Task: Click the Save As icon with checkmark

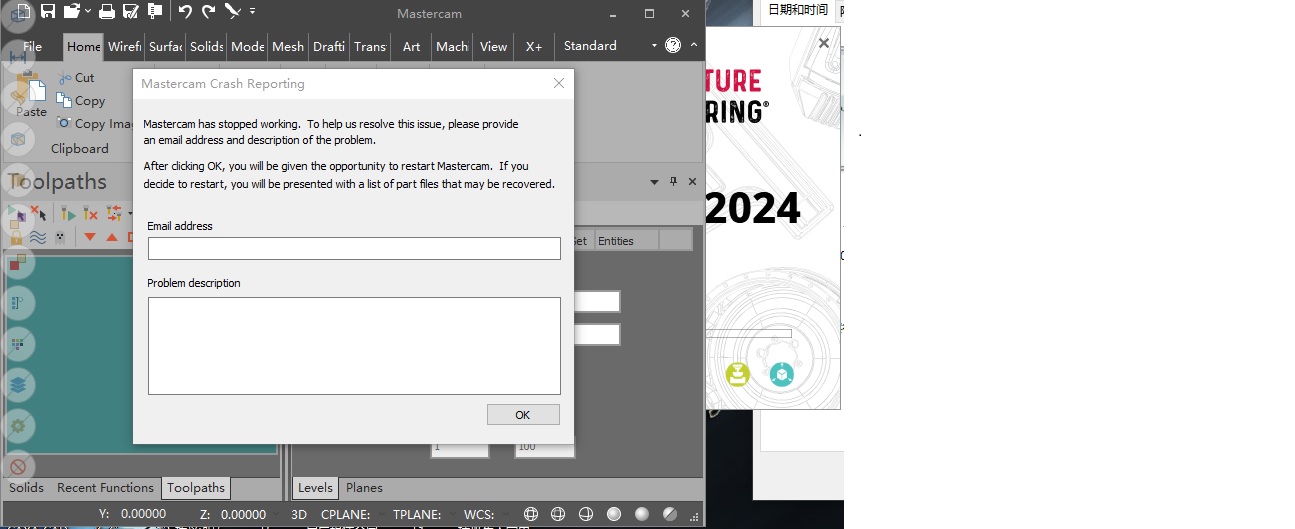Action: (130, 12)
